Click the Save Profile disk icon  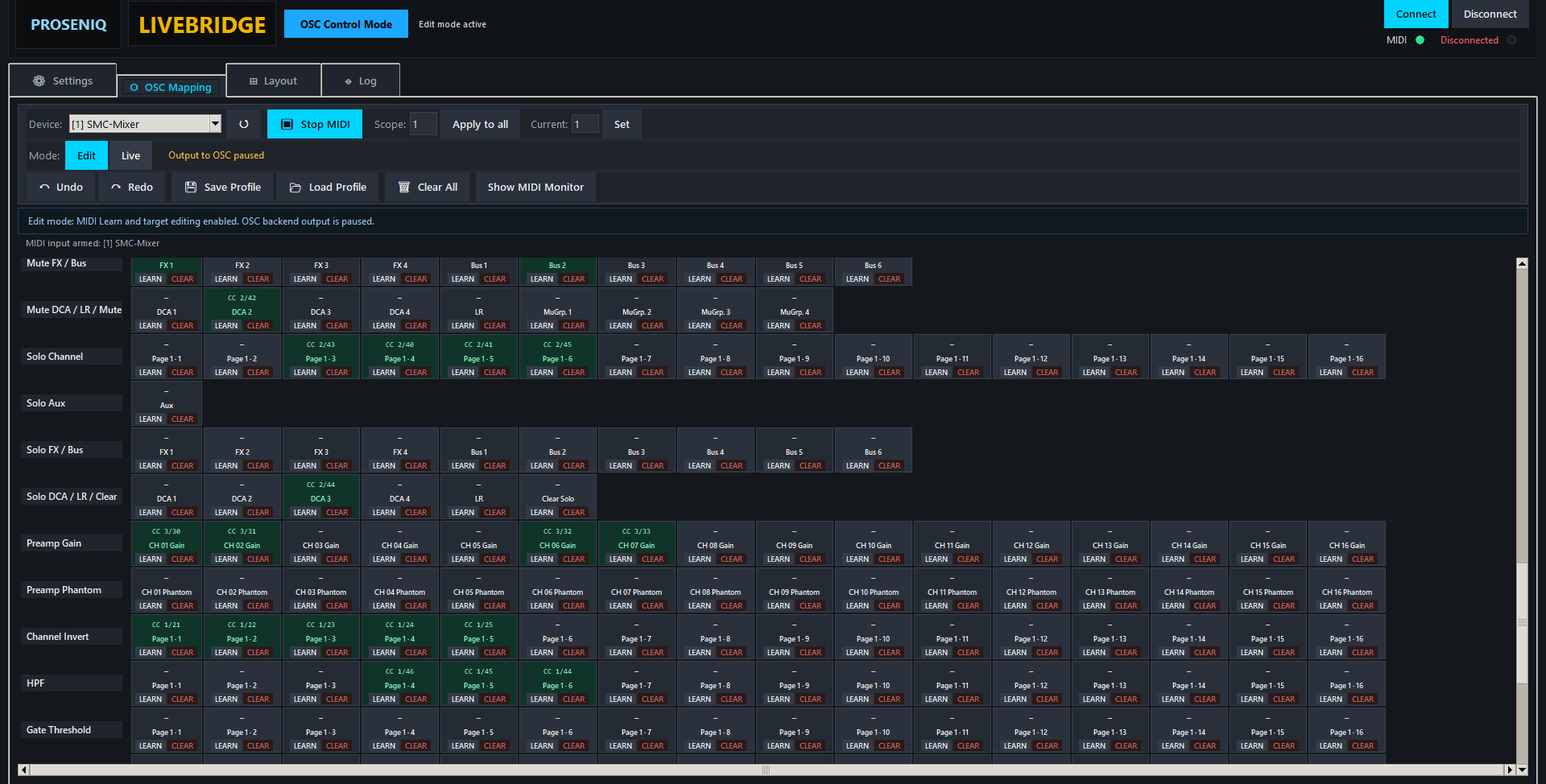pyautogui.click(x=191, y=187)
